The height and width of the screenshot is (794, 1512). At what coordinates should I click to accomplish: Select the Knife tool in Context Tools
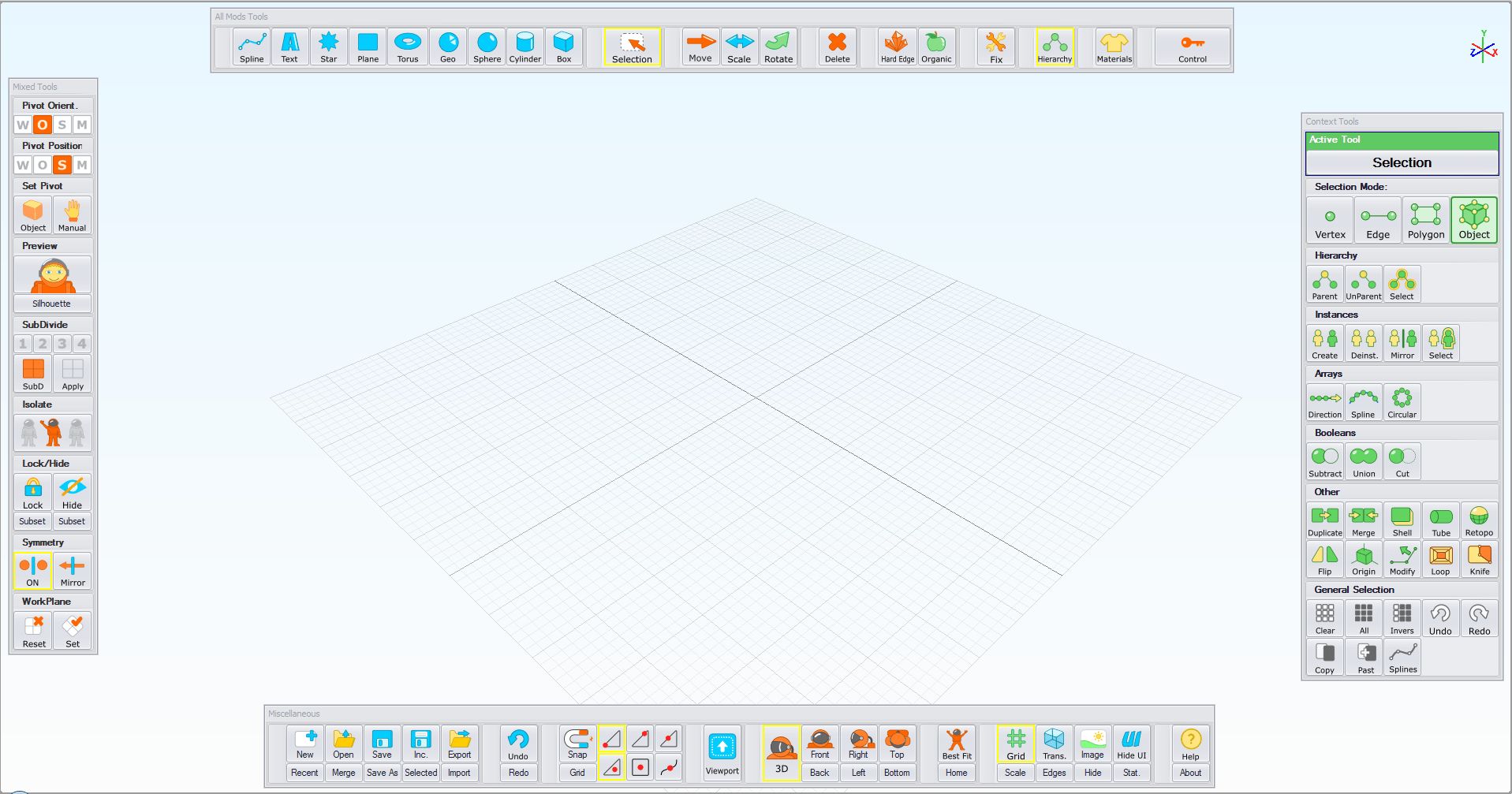tap(1480, 559)
